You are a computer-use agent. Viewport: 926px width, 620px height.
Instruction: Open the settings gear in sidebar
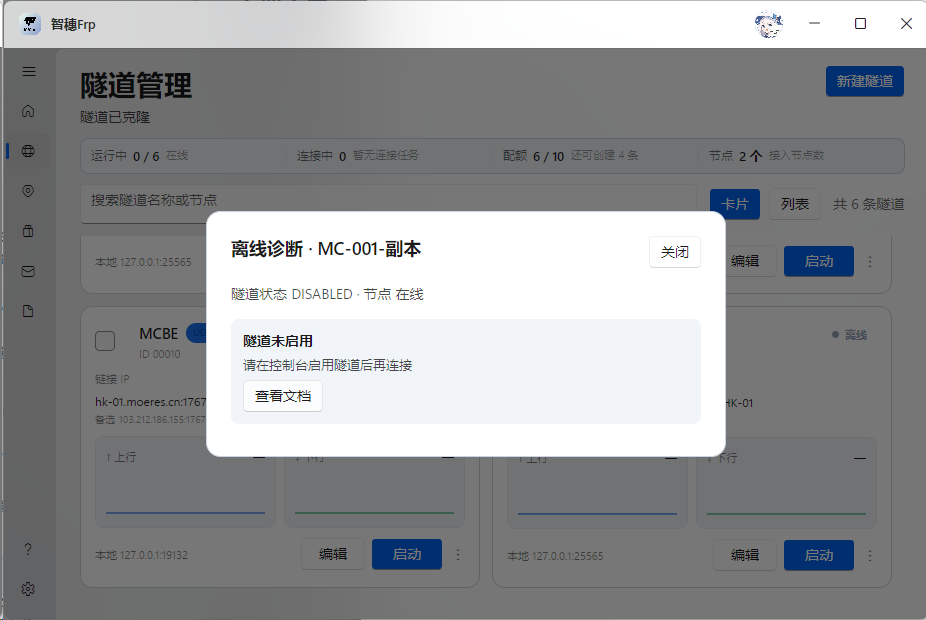point(28,589)
